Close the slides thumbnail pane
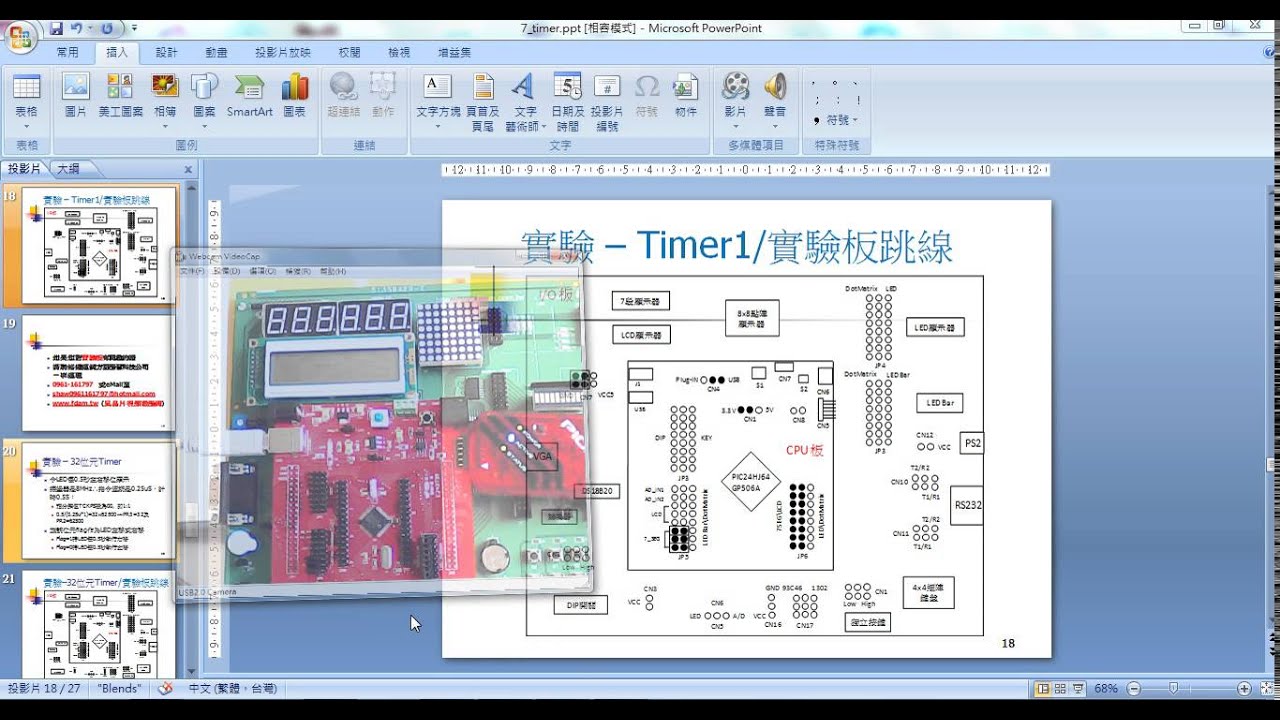Image resolution: width=1280 pixels, height=720 pixels. tap(188, 170)
